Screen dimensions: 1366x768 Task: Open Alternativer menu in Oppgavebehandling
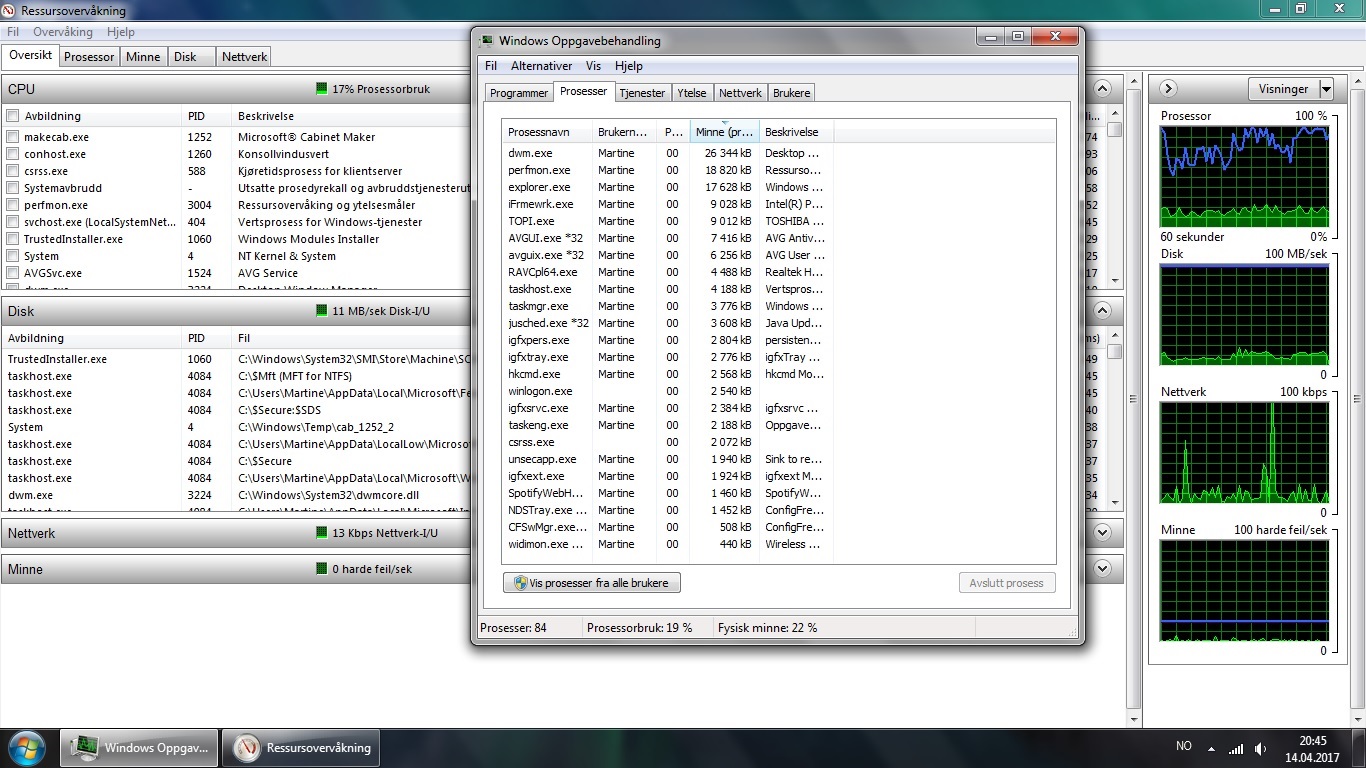541,66
